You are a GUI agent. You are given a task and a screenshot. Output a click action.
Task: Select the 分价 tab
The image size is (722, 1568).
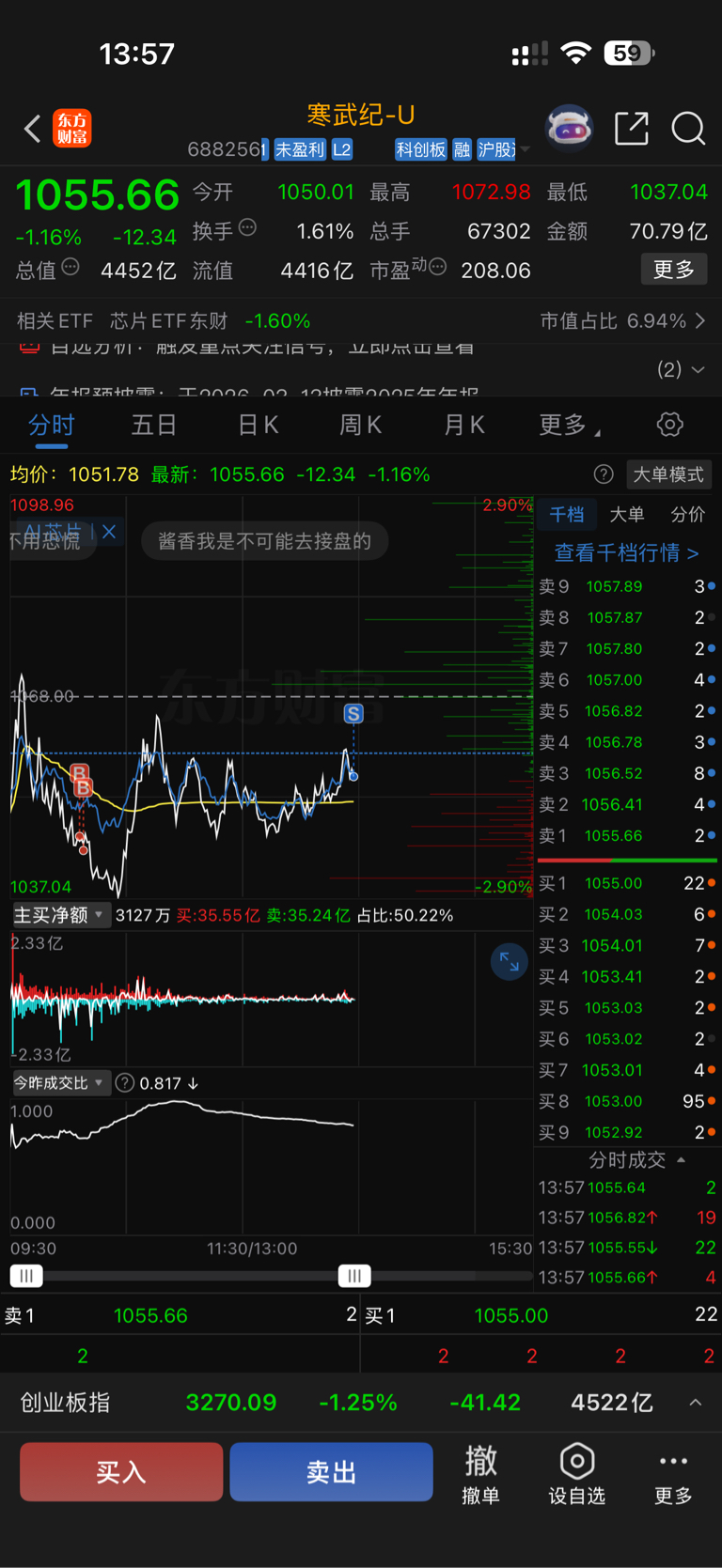687,514
